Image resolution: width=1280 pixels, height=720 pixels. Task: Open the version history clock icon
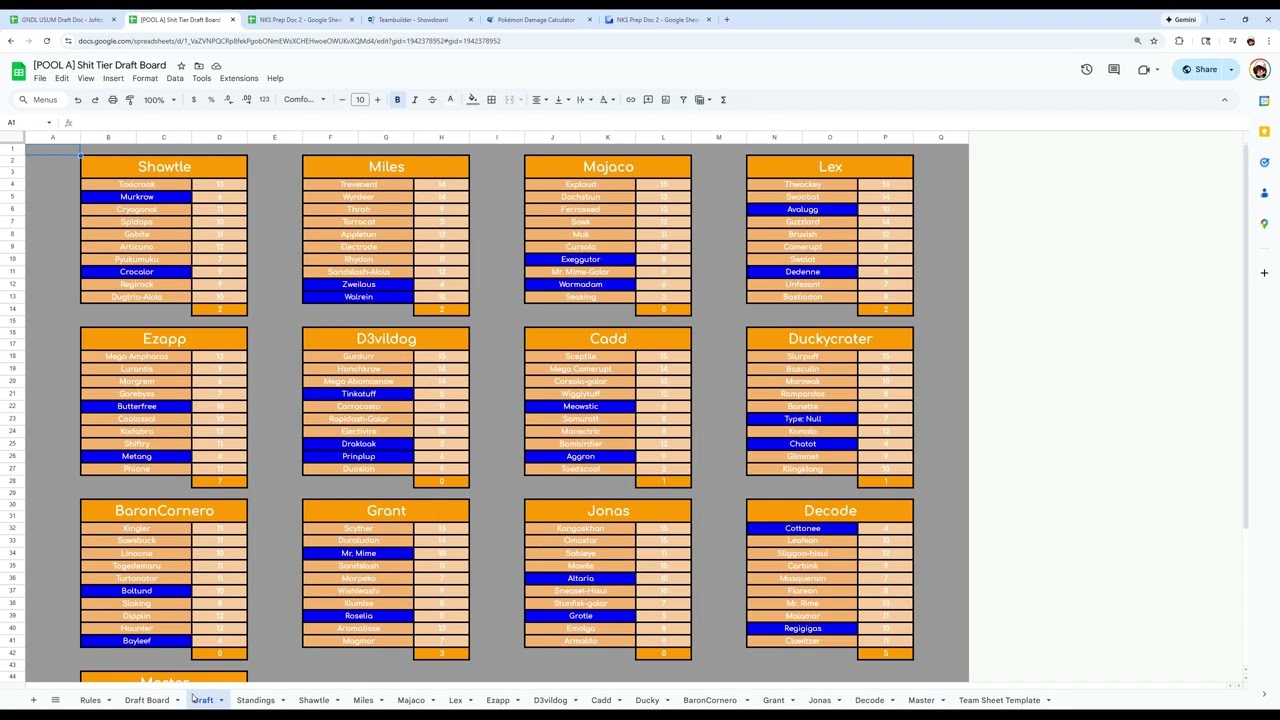point(1086,70)
